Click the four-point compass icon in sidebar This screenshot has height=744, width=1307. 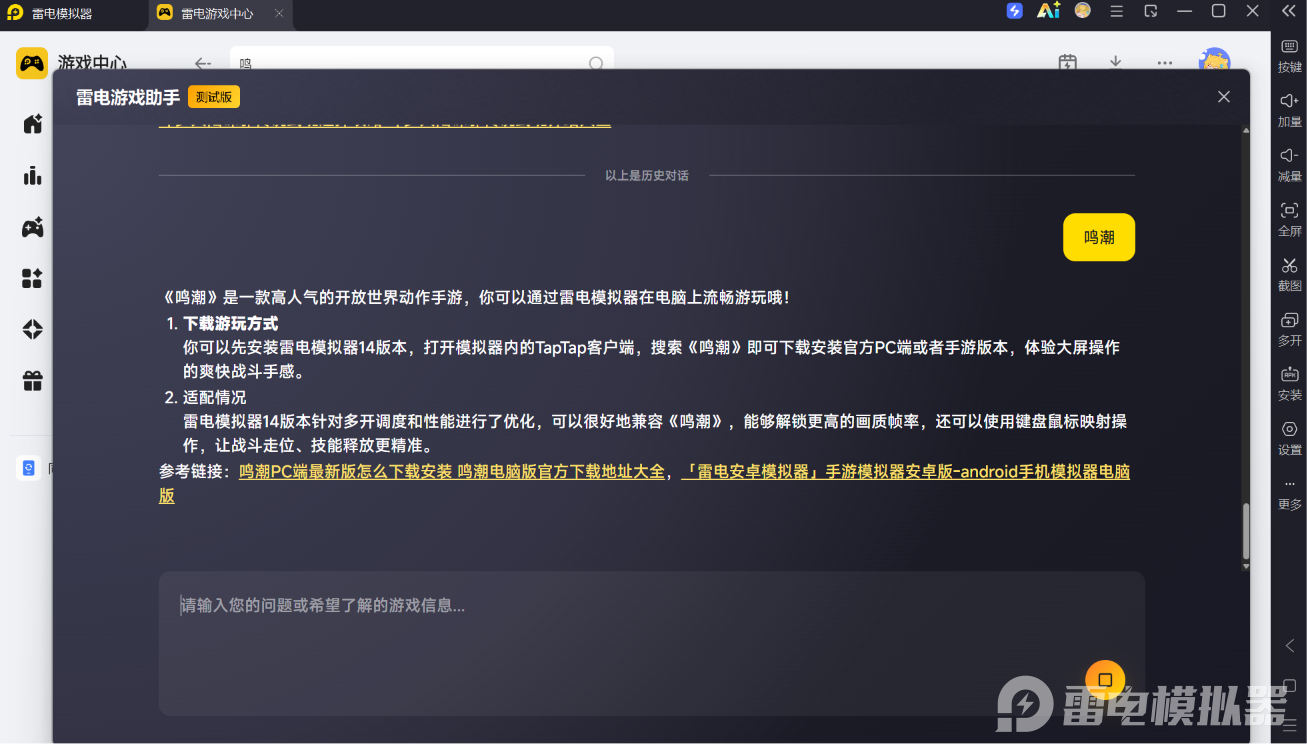[x=33, y=329]
